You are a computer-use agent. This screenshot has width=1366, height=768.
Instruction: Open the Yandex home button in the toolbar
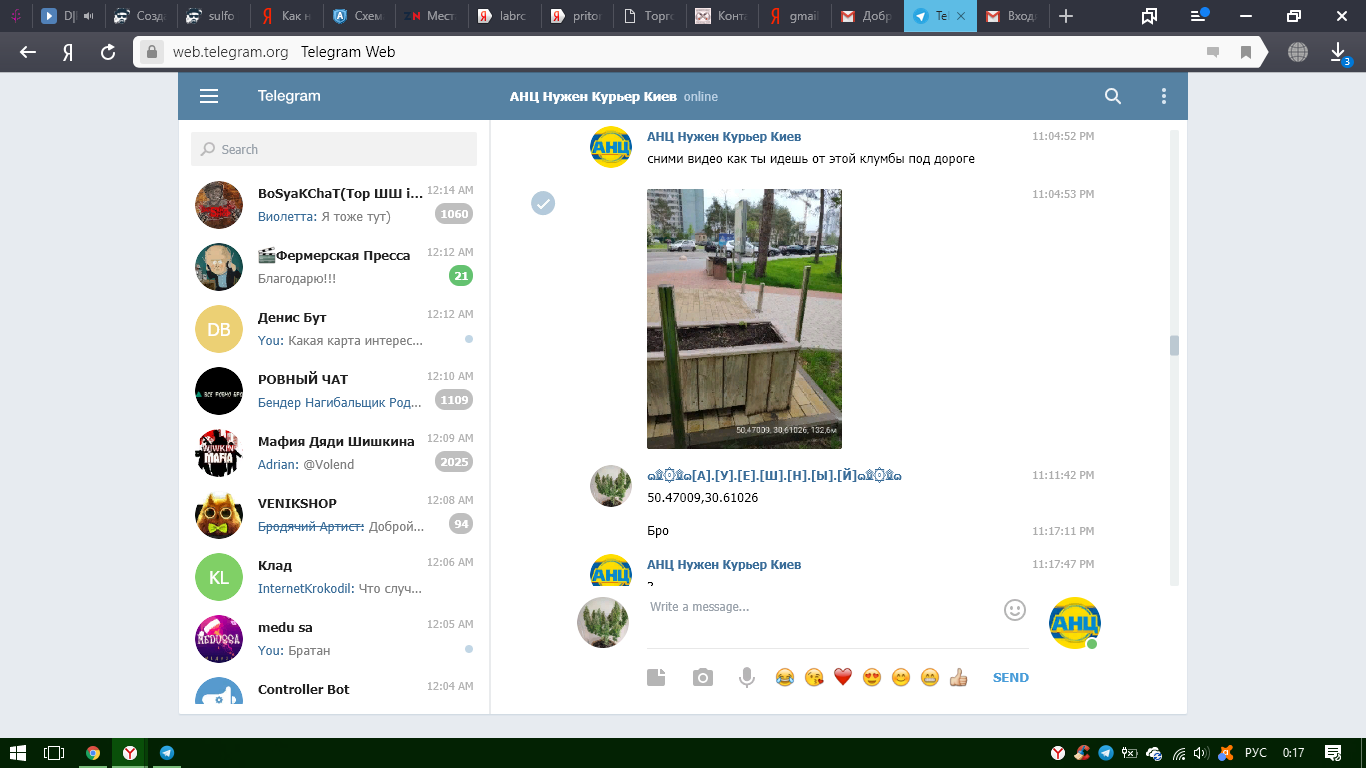(68, 52)
